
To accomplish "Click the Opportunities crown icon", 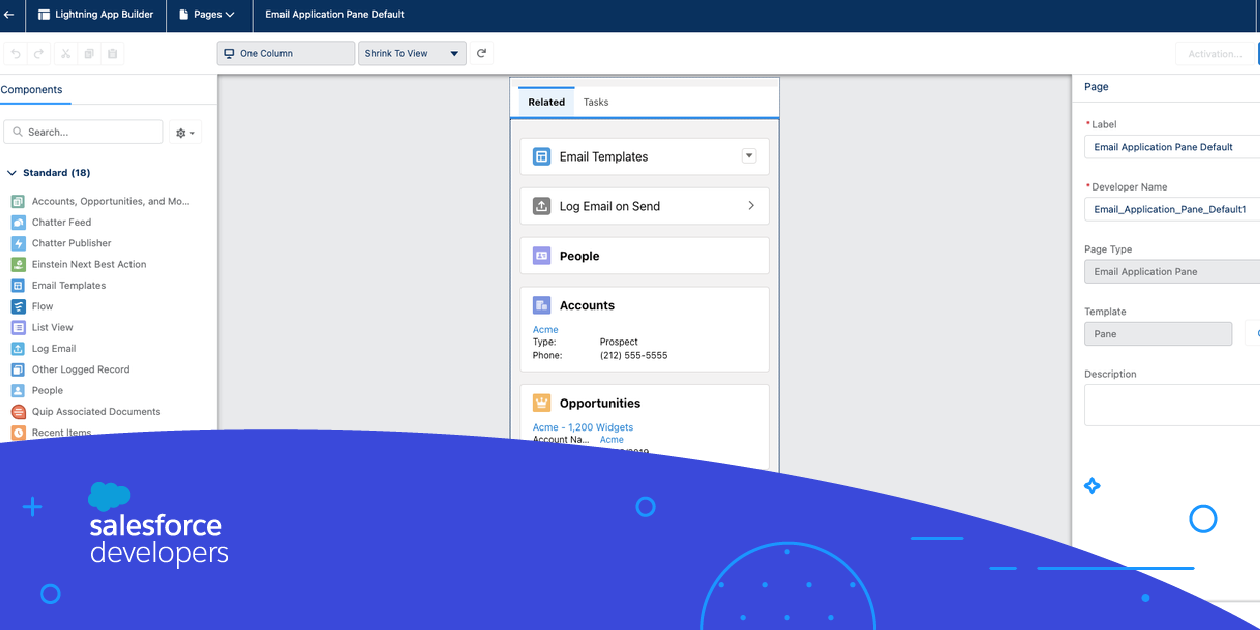I will click(541, 403).
